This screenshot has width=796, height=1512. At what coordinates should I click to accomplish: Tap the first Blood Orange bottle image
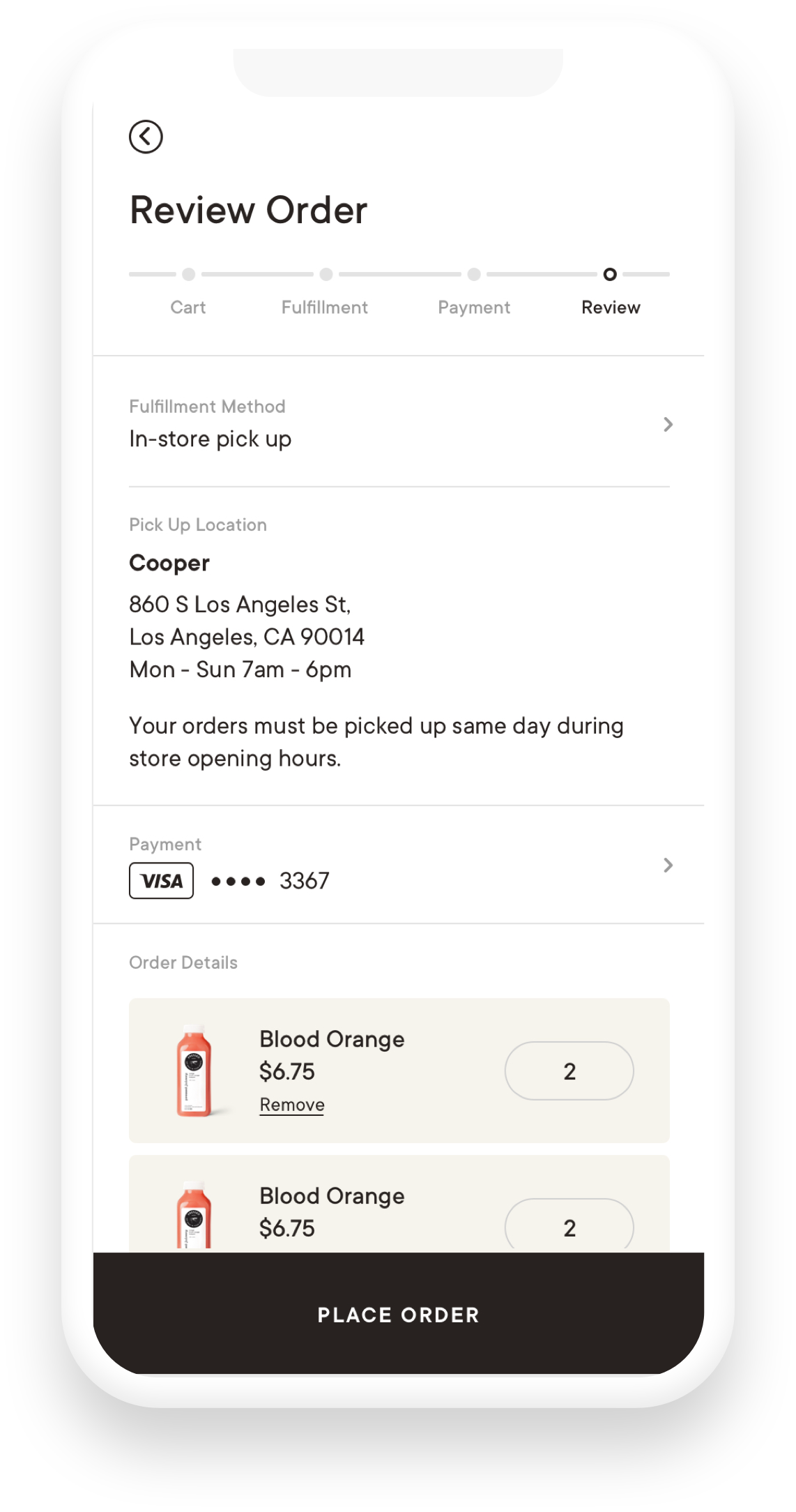click(194, 1071)
